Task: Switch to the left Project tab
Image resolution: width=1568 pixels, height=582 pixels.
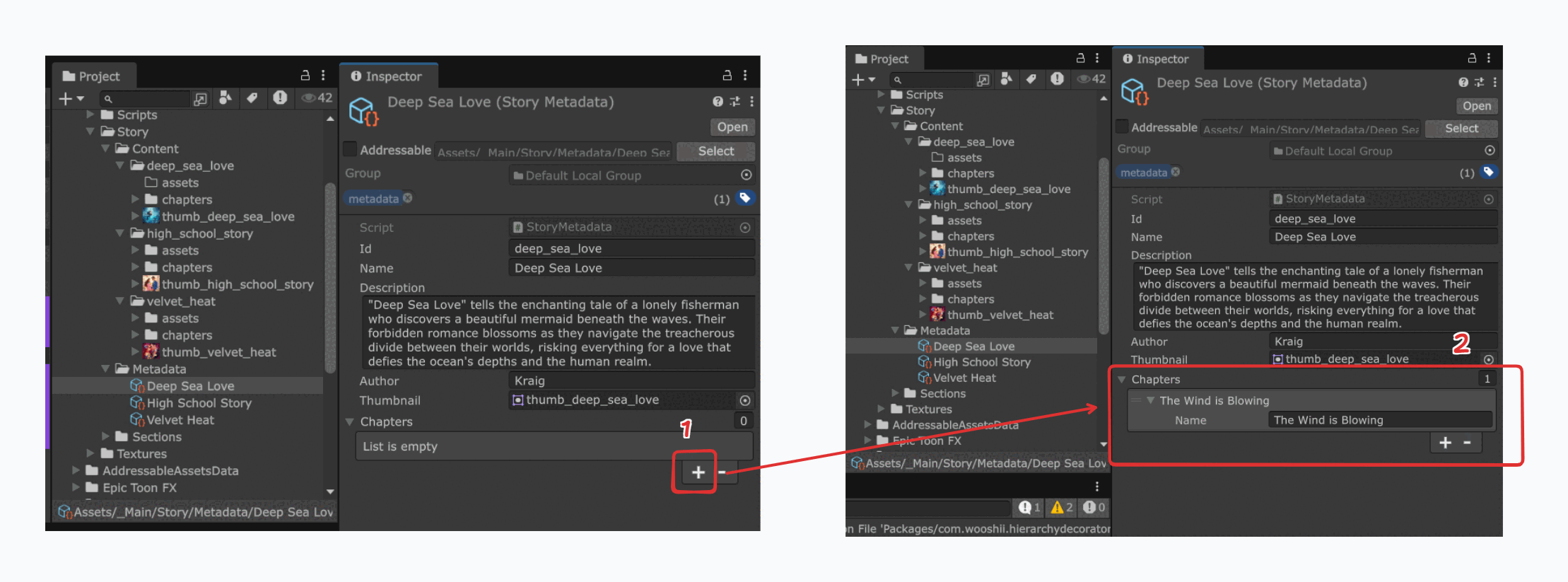Action: 91,76
